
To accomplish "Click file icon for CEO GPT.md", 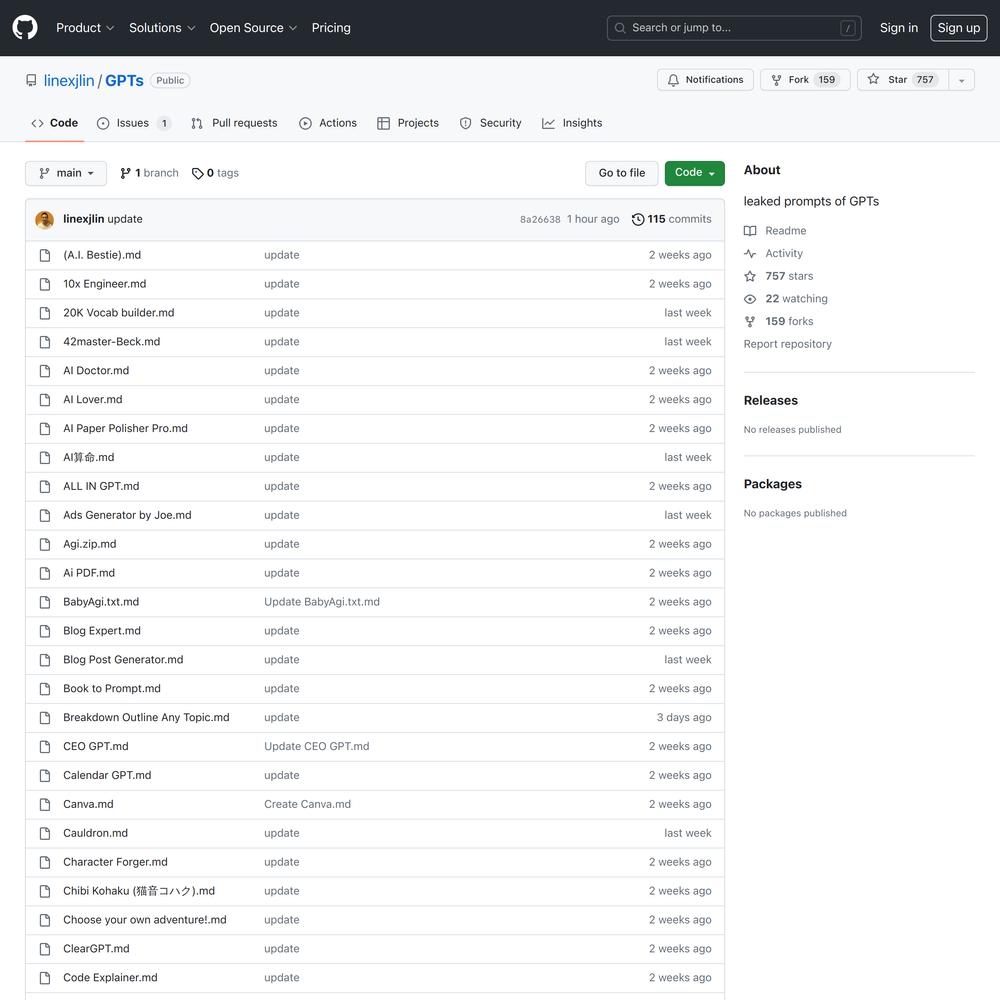I will (x=45, y=746).
